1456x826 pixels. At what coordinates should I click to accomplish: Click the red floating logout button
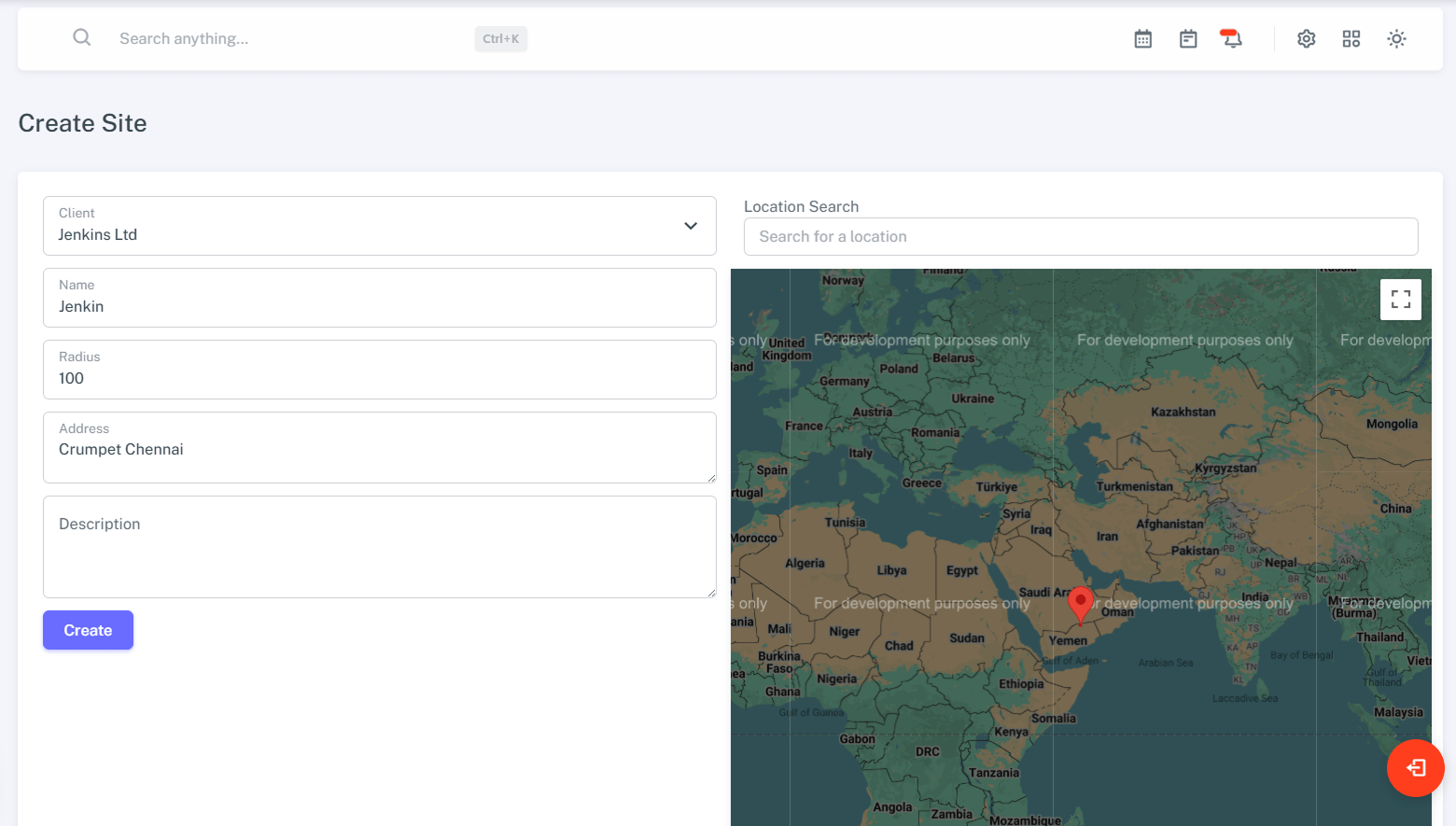(1415, 767)
